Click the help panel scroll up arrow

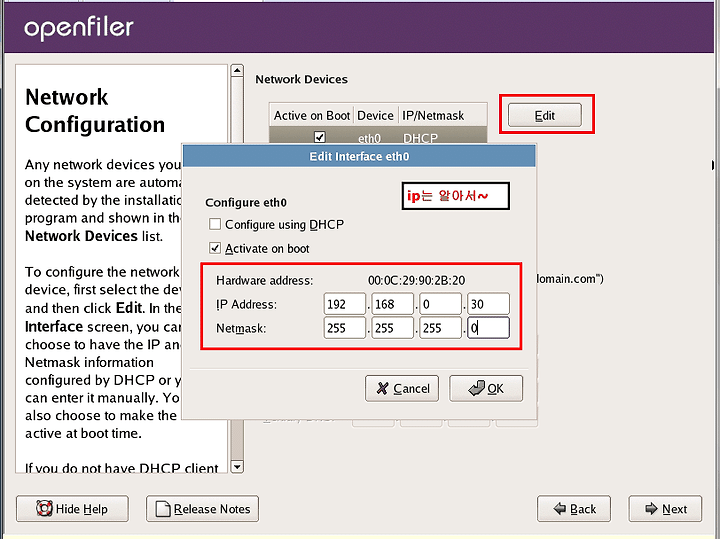coord(237,70)
